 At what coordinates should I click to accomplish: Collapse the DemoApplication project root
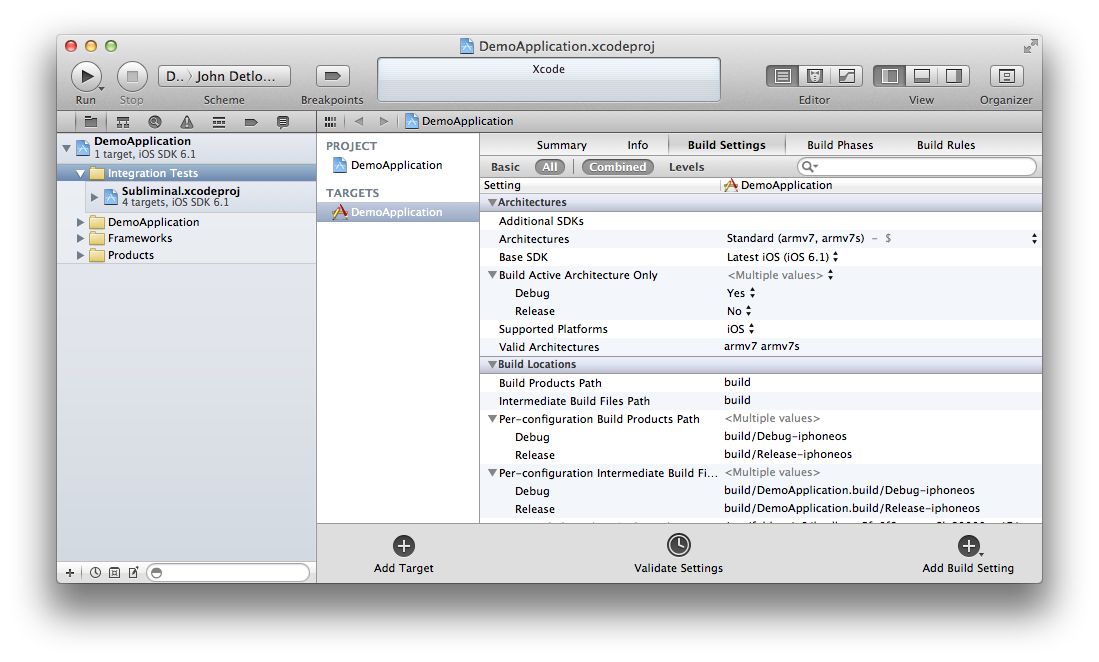(x=67, y=148)
